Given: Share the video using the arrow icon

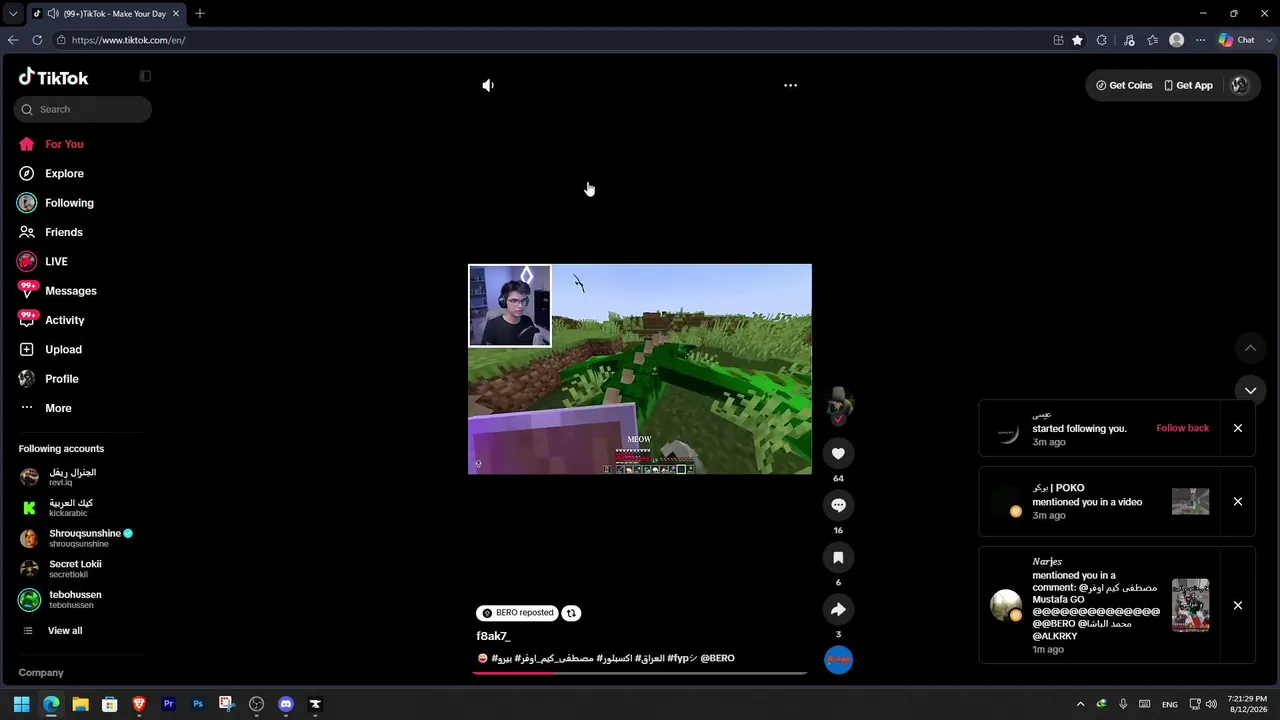Looking at the screenshot, I should click(838, 610).
